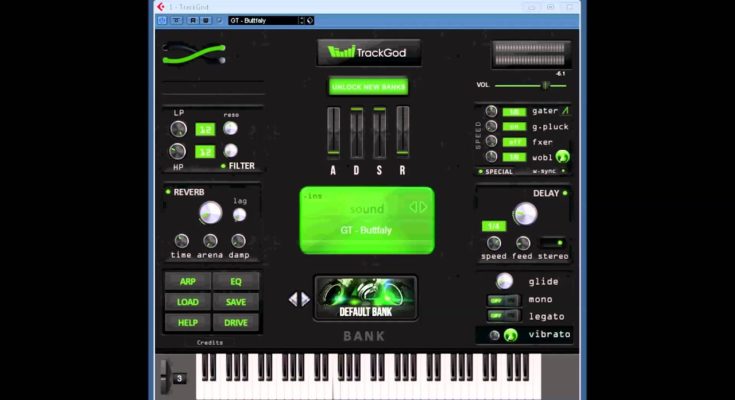Open the EQ panel
735x400 pixels.
click(236, 282)
